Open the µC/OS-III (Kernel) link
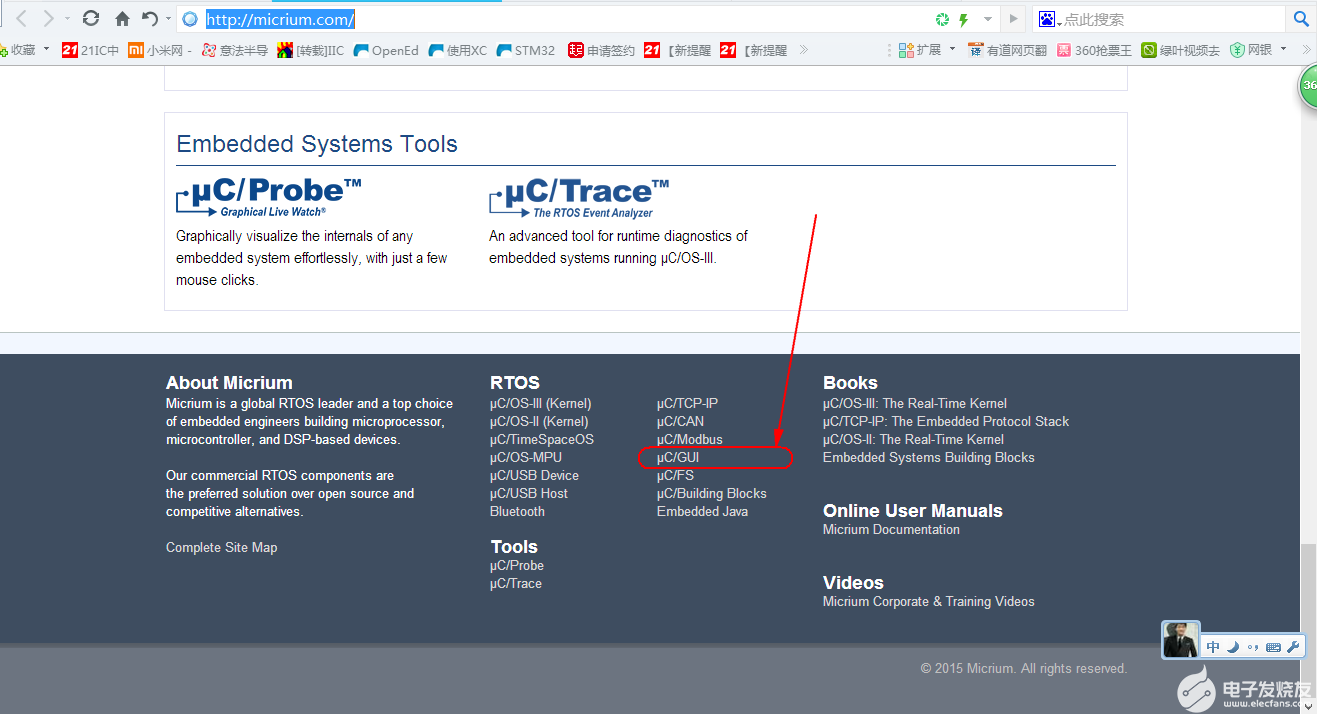1317x714 pixels. pos(540,404)
